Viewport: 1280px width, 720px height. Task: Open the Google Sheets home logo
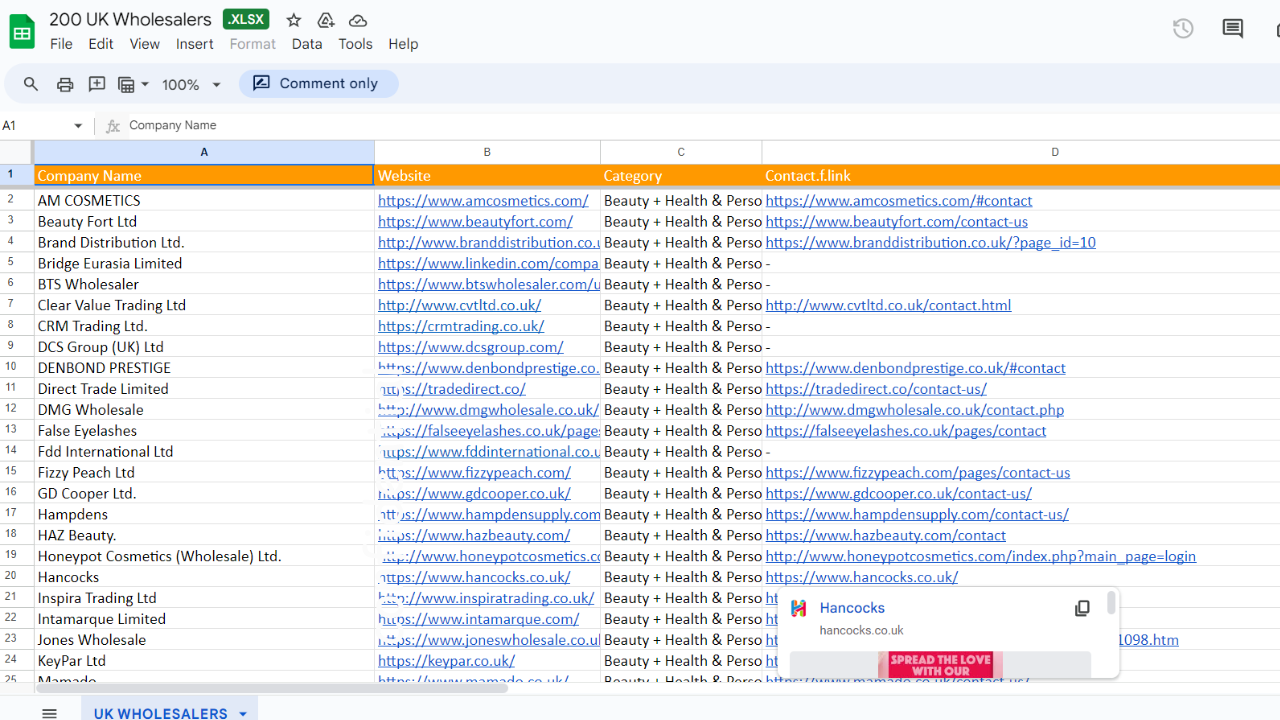pyautogui.click(x=22, y=31)
